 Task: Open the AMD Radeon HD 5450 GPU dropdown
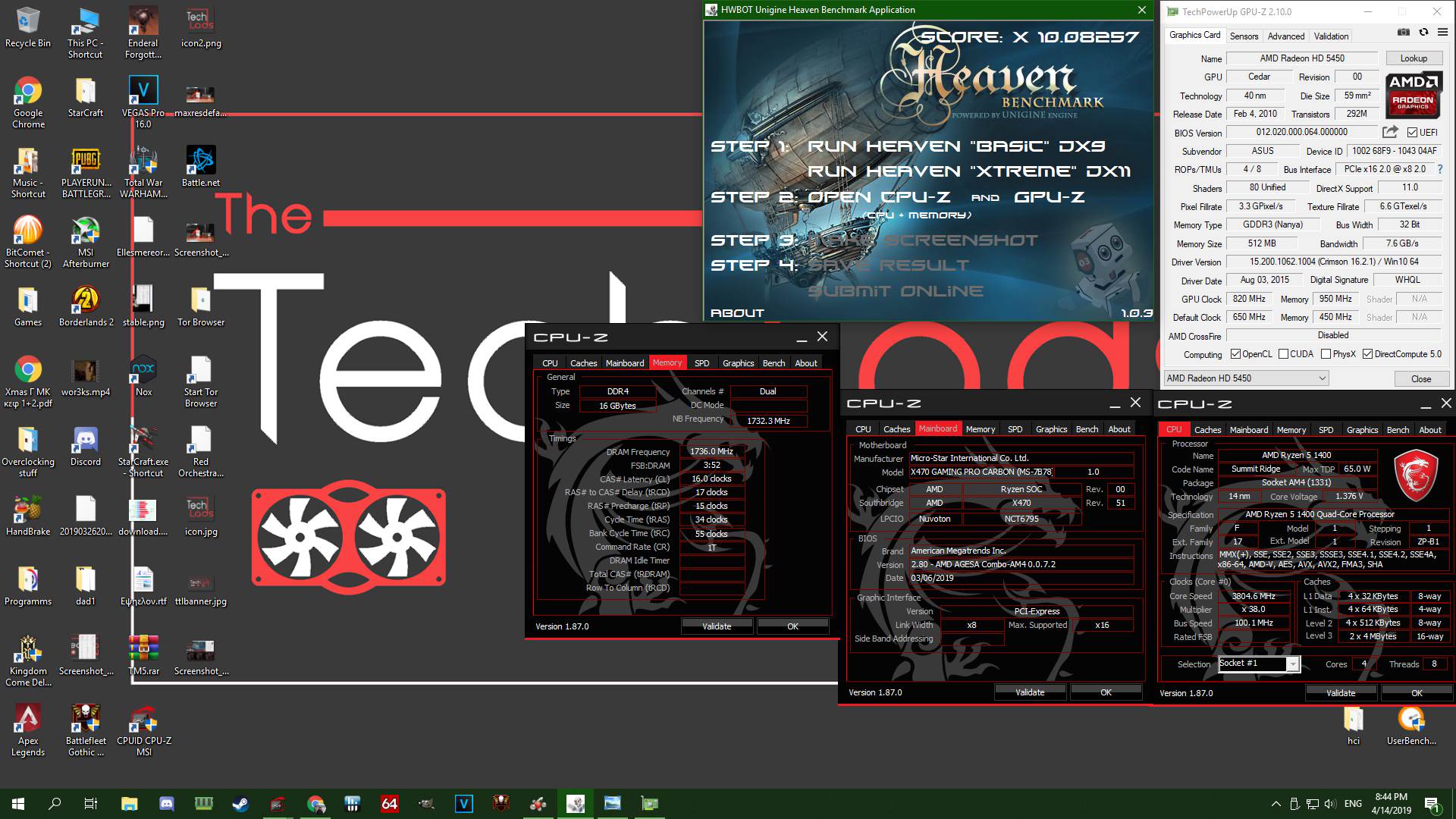point(1246,378)
